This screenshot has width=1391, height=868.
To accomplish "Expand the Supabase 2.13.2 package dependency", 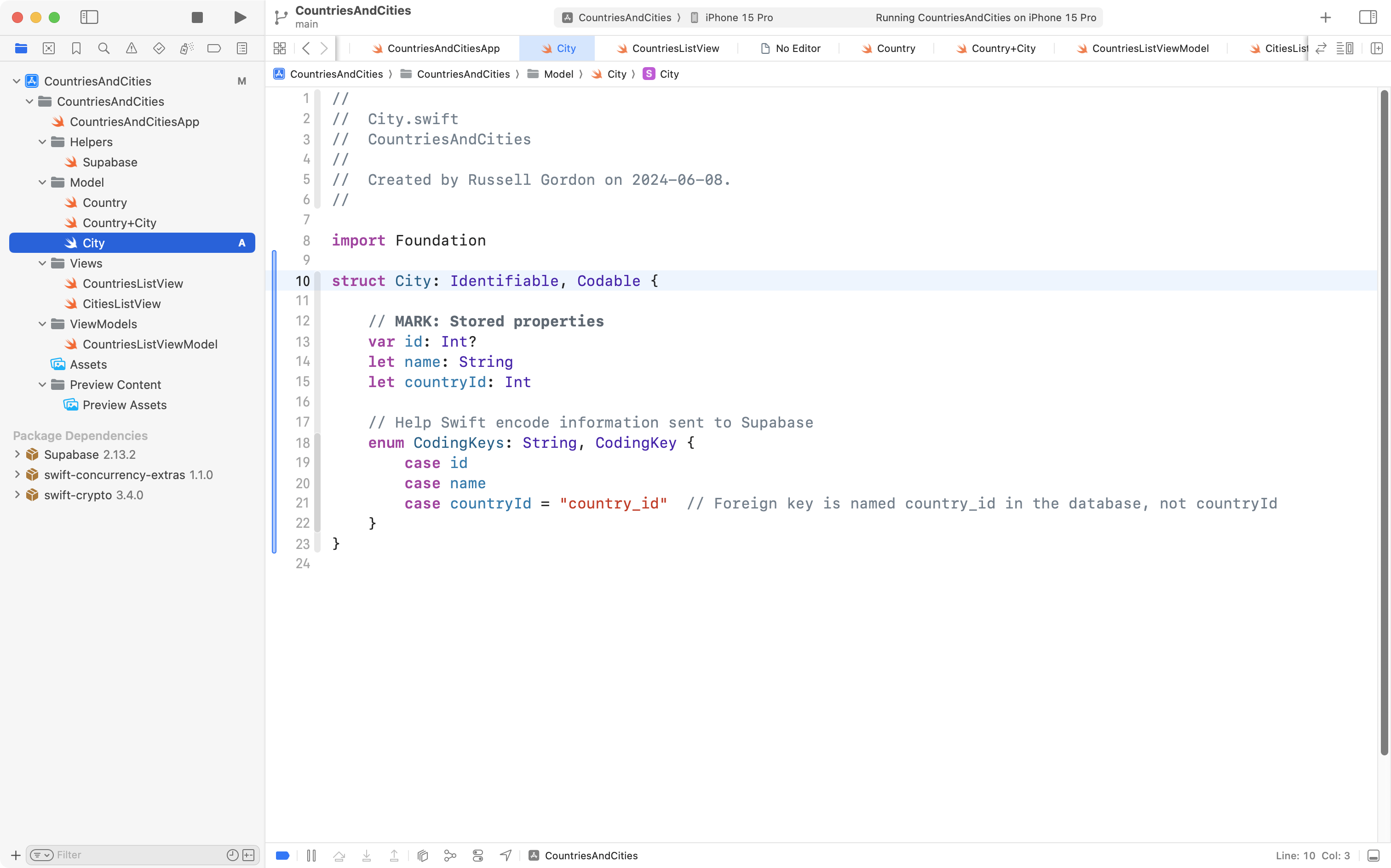I will click(17, 454).
